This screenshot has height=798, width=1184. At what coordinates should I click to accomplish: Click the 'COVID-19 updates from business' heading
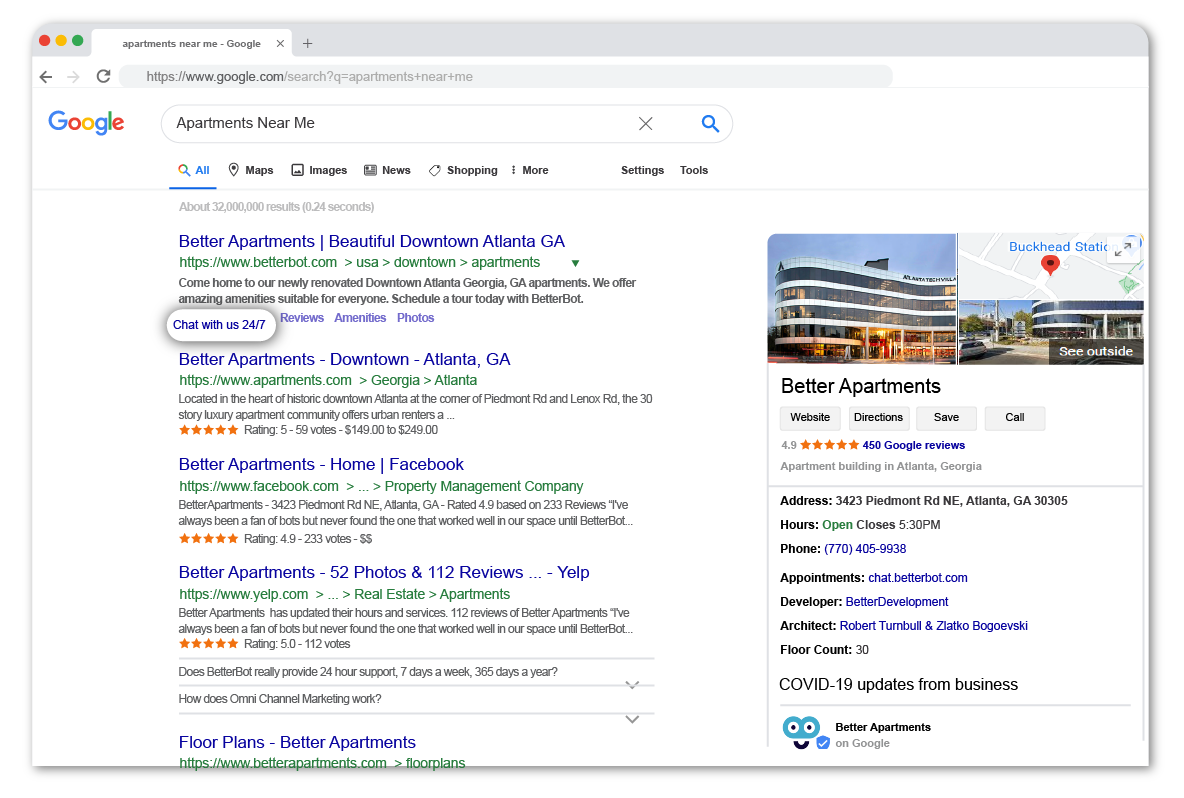click(898, 685)
